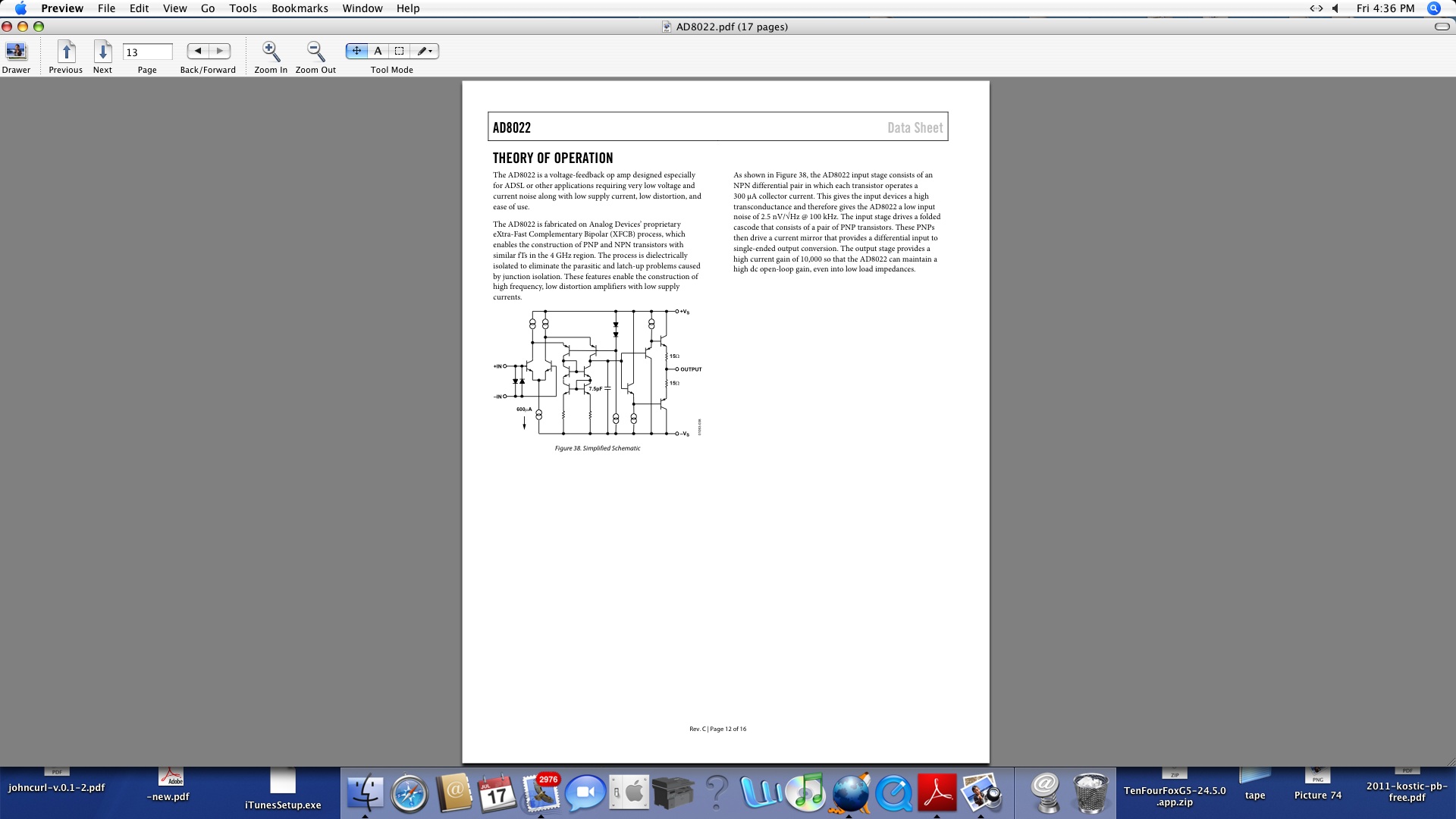Select the rectangular Select tool mode
This screenshot has width=1456, height=819.
click(399, 51)
